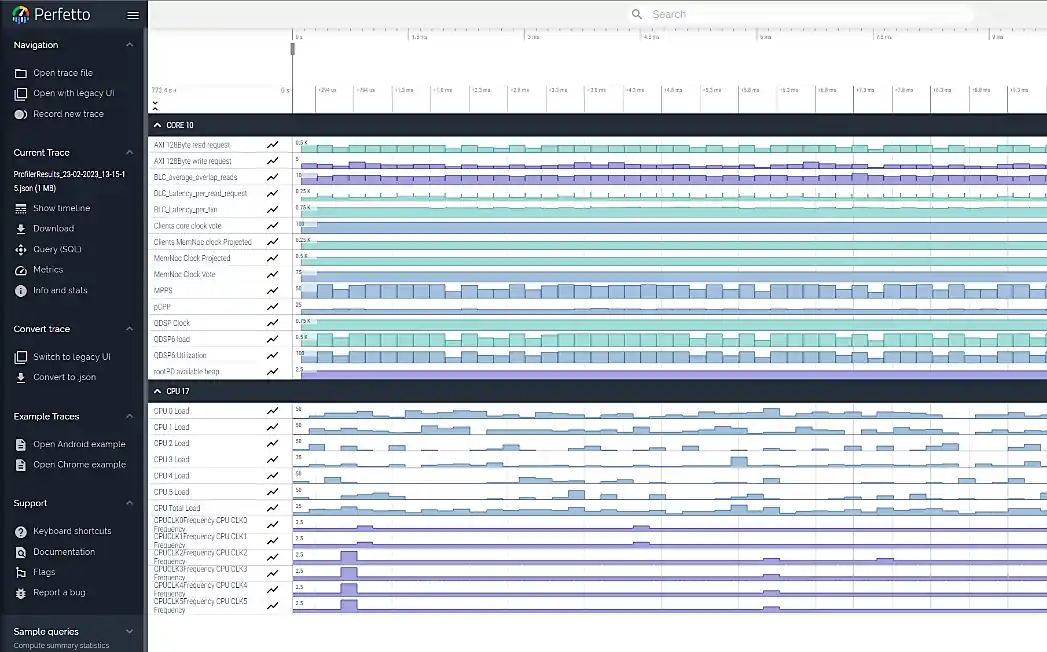This screenshot has height=652, width=1047.
Task: Open the hamburger menu beside Perfetto logo
Action: click(x=133, y=14)
